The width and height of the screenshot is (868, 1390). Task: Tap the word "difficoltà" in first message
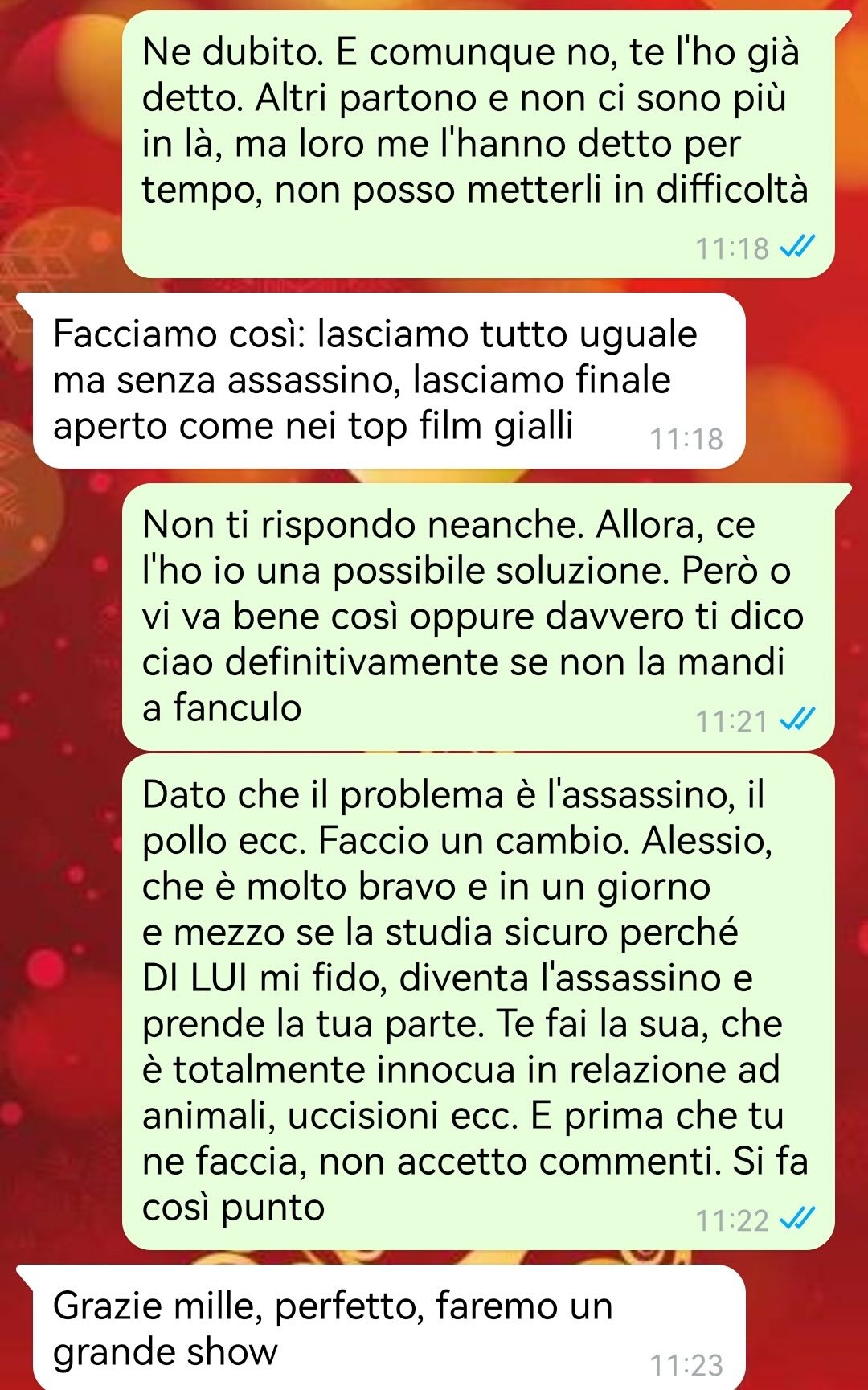tap(732, 190)
